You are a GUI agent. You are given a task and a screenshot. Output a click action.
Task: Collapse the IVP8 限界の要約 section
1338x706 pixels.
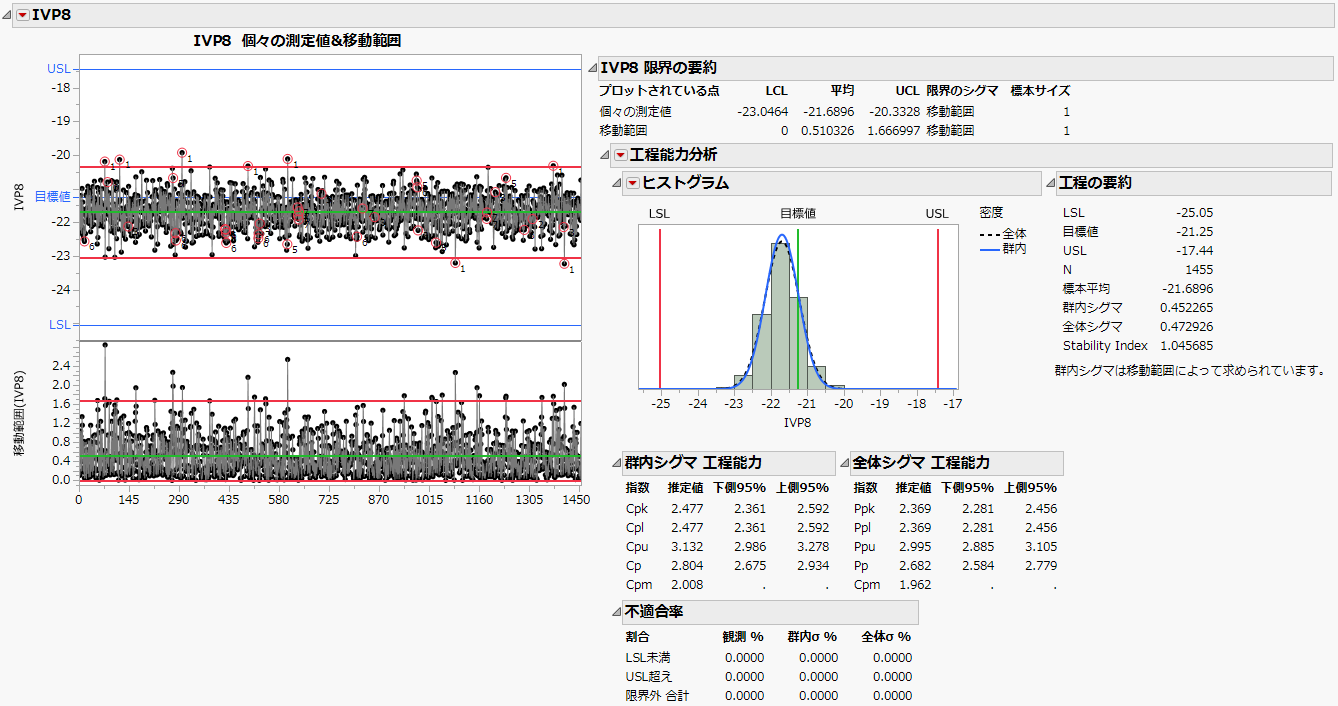pos(590,68)
